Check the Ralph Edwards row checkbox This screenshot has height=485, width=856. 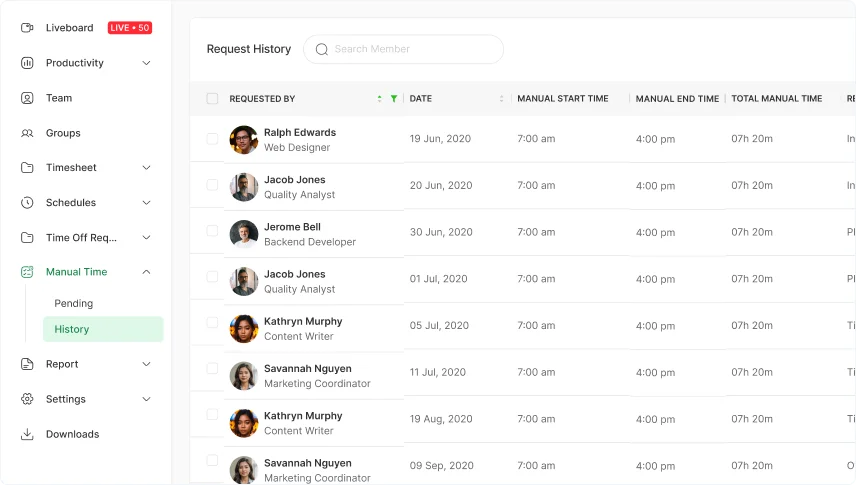212,139
